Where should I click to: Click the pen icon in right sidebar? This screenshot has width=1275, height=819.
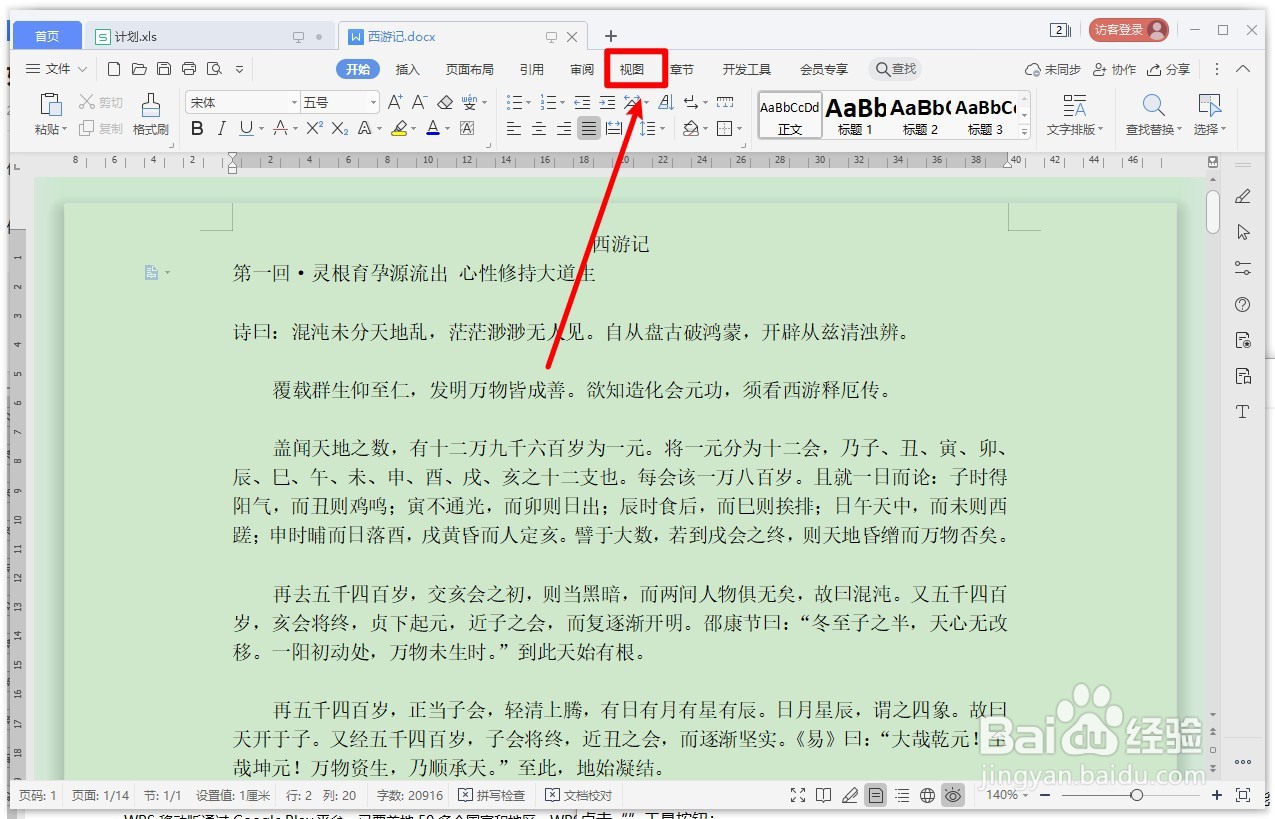pos(1243,196)
